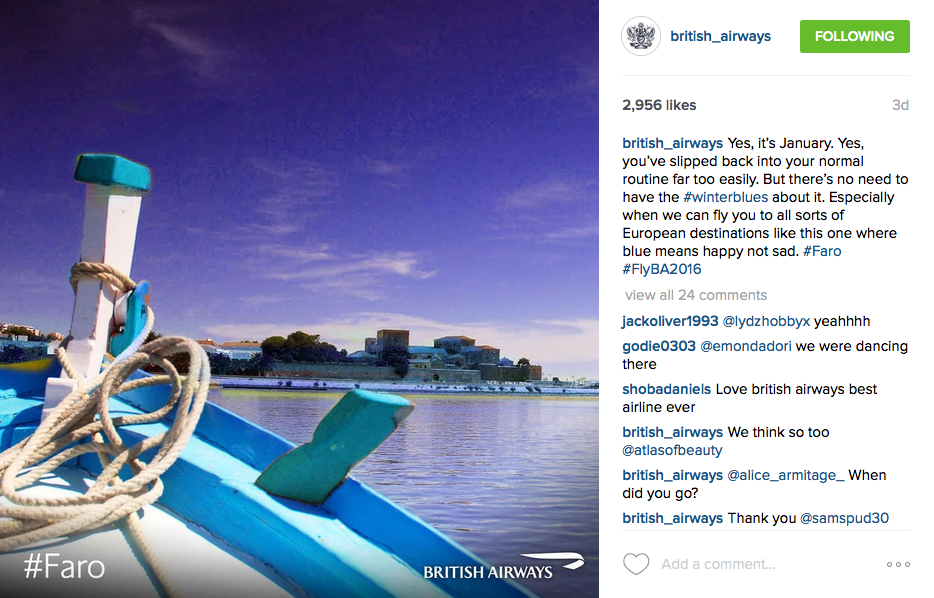Visit godie0303's profile
Viewport: 934px width, 598px height.
tap(659, 347)
